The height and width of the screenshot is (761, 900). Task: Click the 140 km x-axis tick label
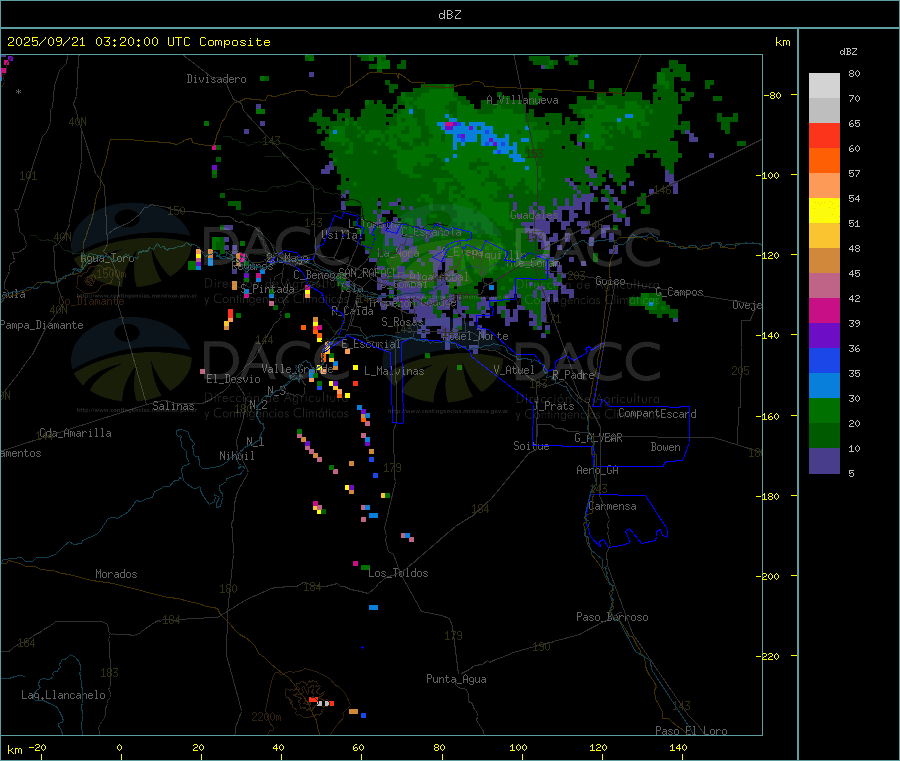click(678, 747)
